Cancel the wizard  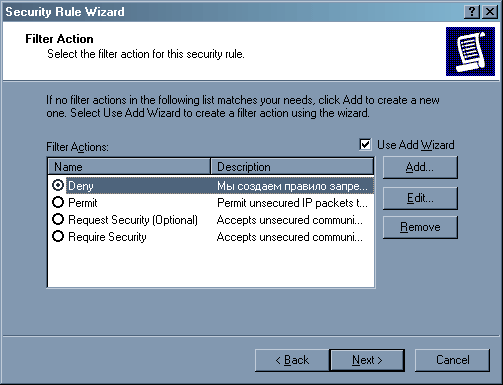[452, 360]
